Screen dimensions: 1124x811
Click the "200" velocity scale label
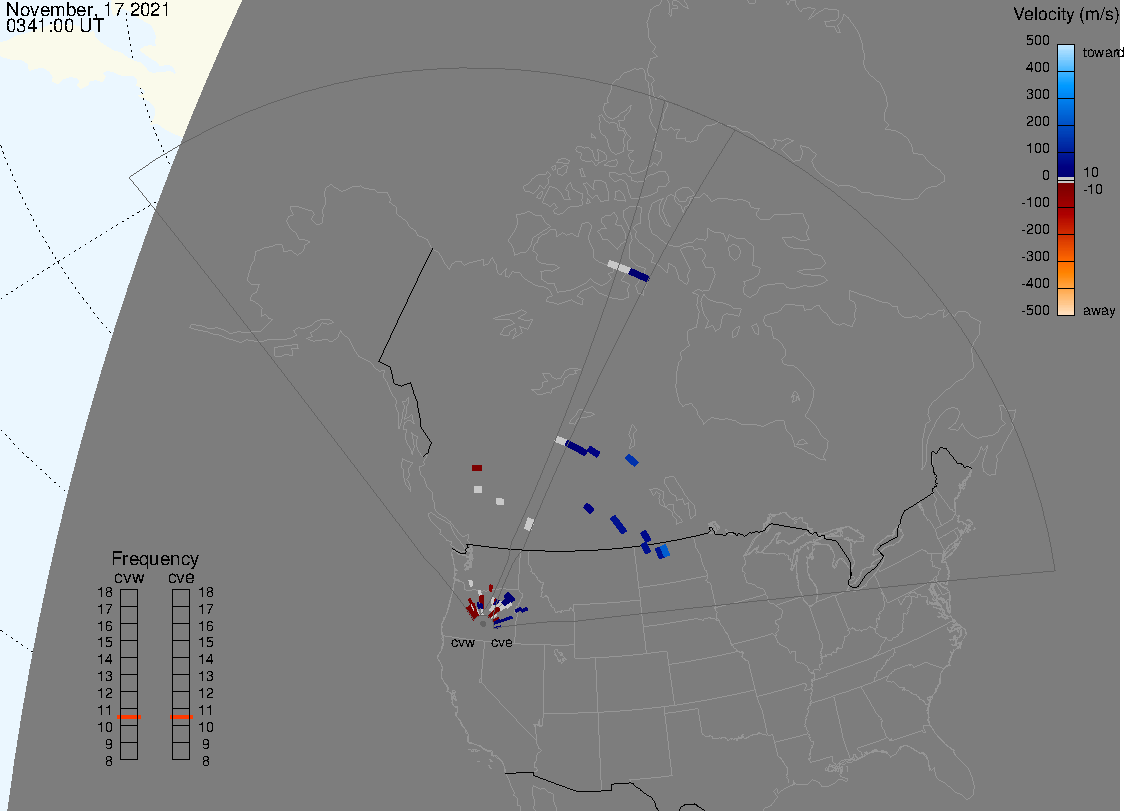click(1037, 121)
